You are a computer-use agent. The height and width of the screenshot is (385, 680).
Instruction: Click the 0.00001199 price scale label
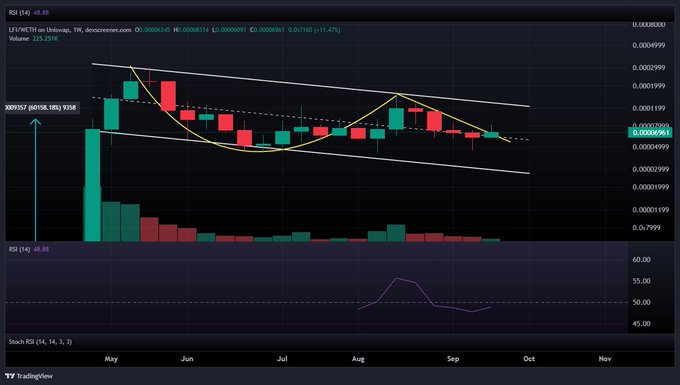click(x=651, y=209)
